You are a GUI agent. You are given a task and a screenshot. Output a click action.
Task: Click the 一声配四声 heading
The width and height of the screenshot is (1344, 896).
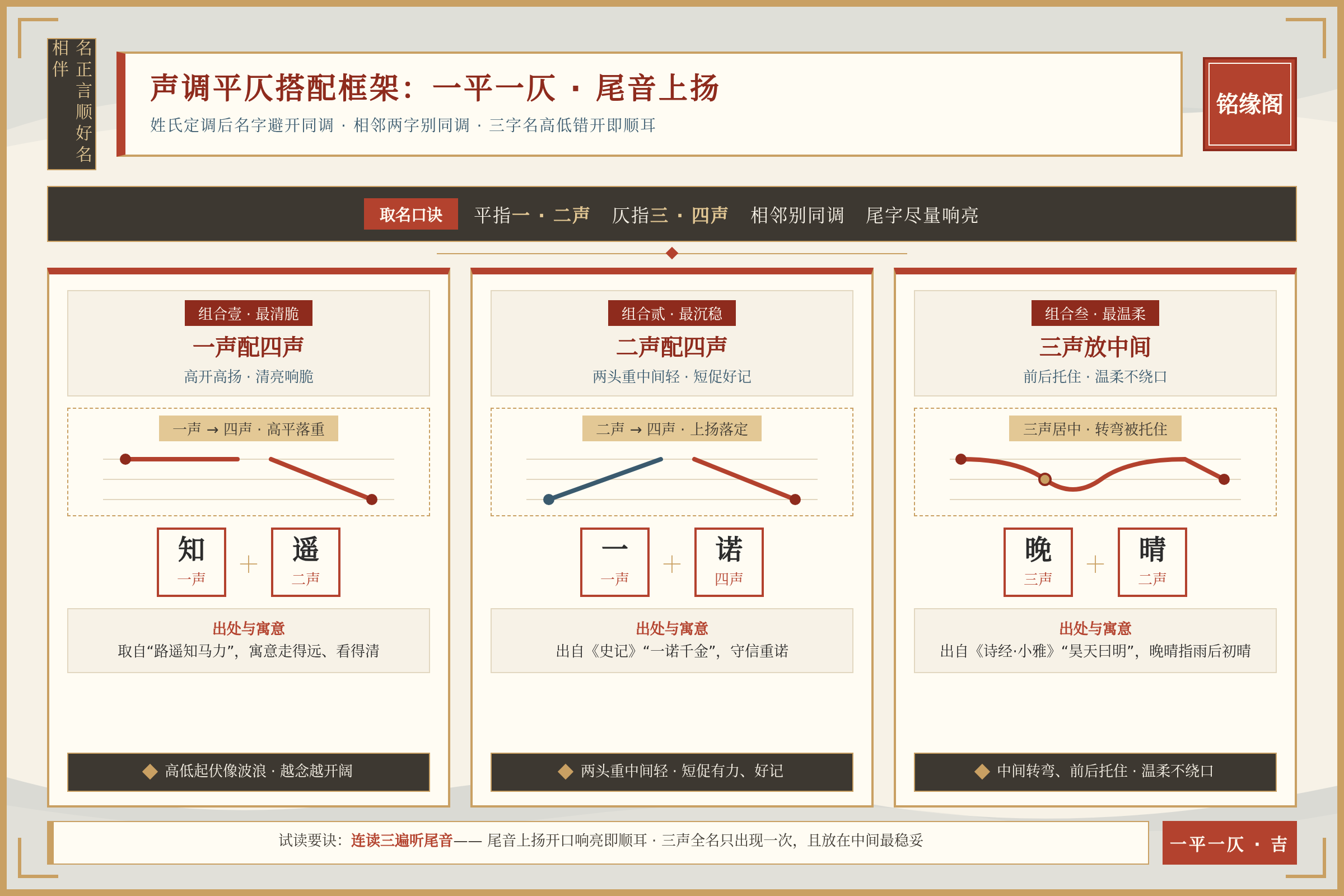(249, 347)
